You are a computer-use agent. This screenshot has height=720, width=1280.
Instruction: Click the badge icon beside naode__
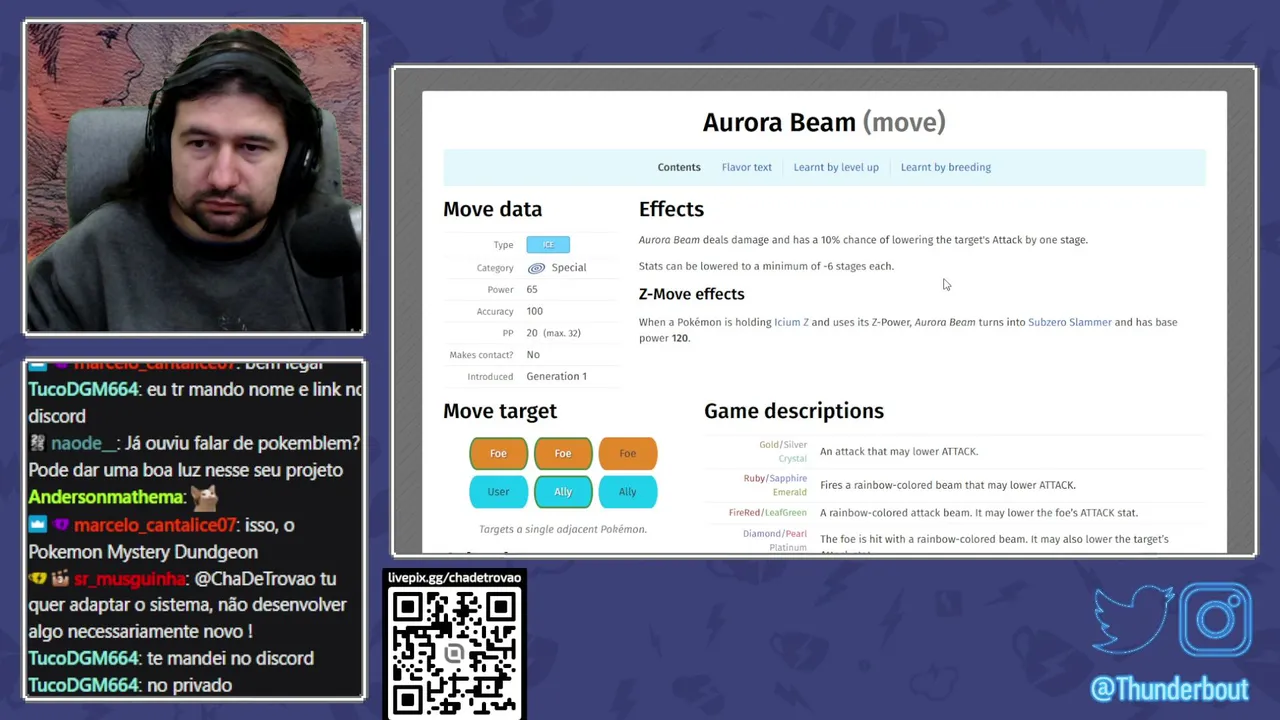coord(37,444)
